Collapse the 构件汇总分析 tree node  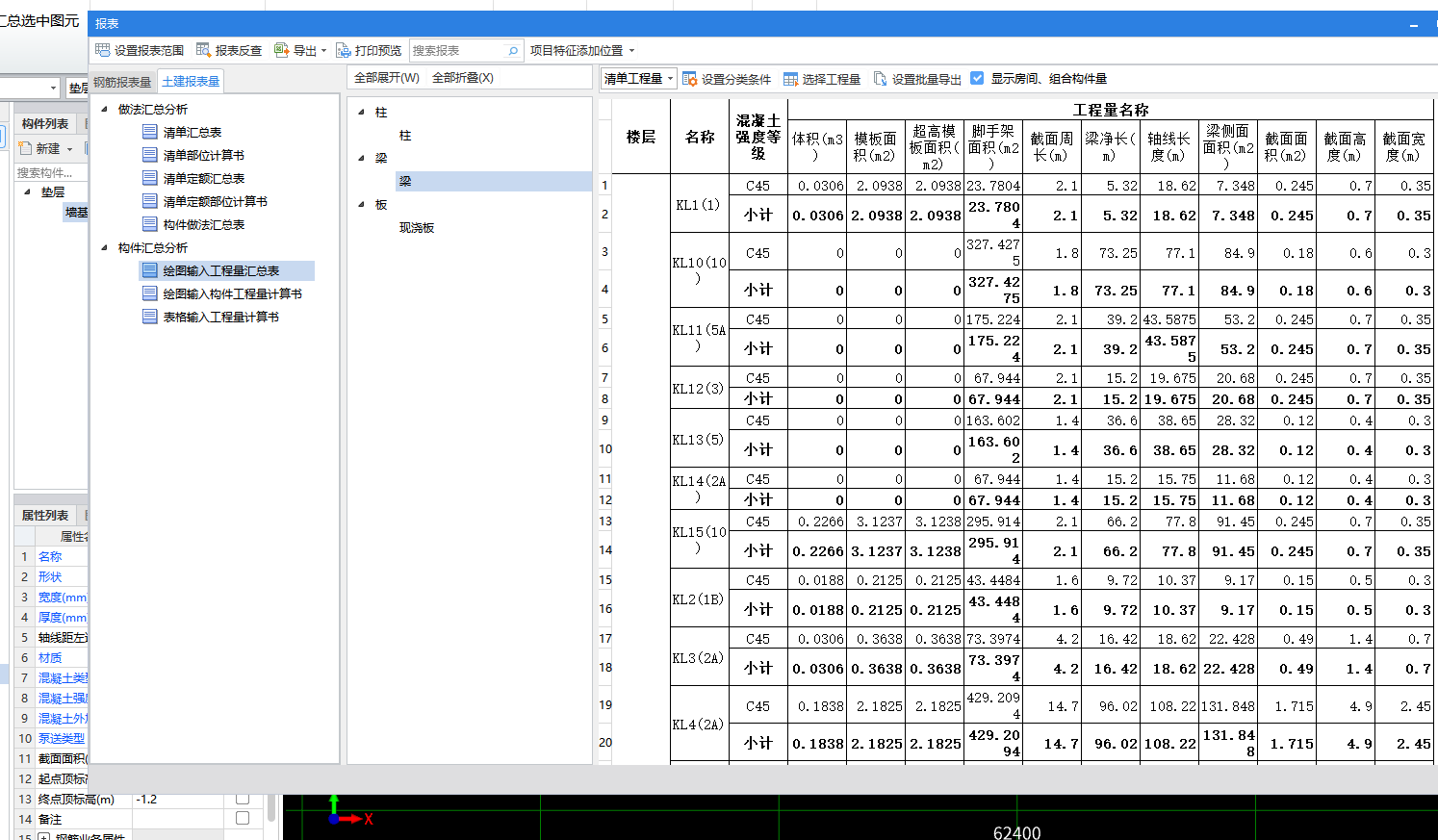tap(105, 247)
